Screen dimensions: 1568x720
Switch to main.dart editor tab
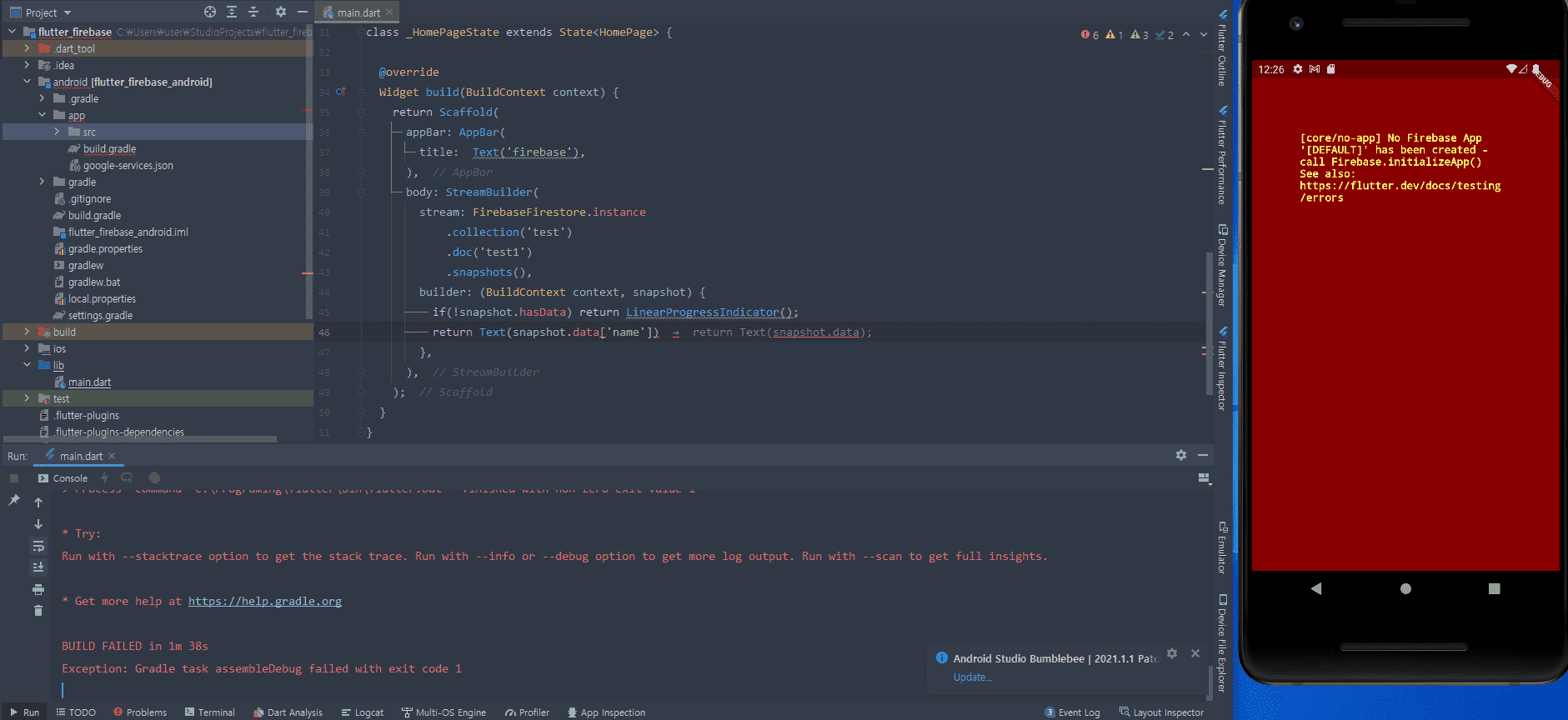(357, 12)
